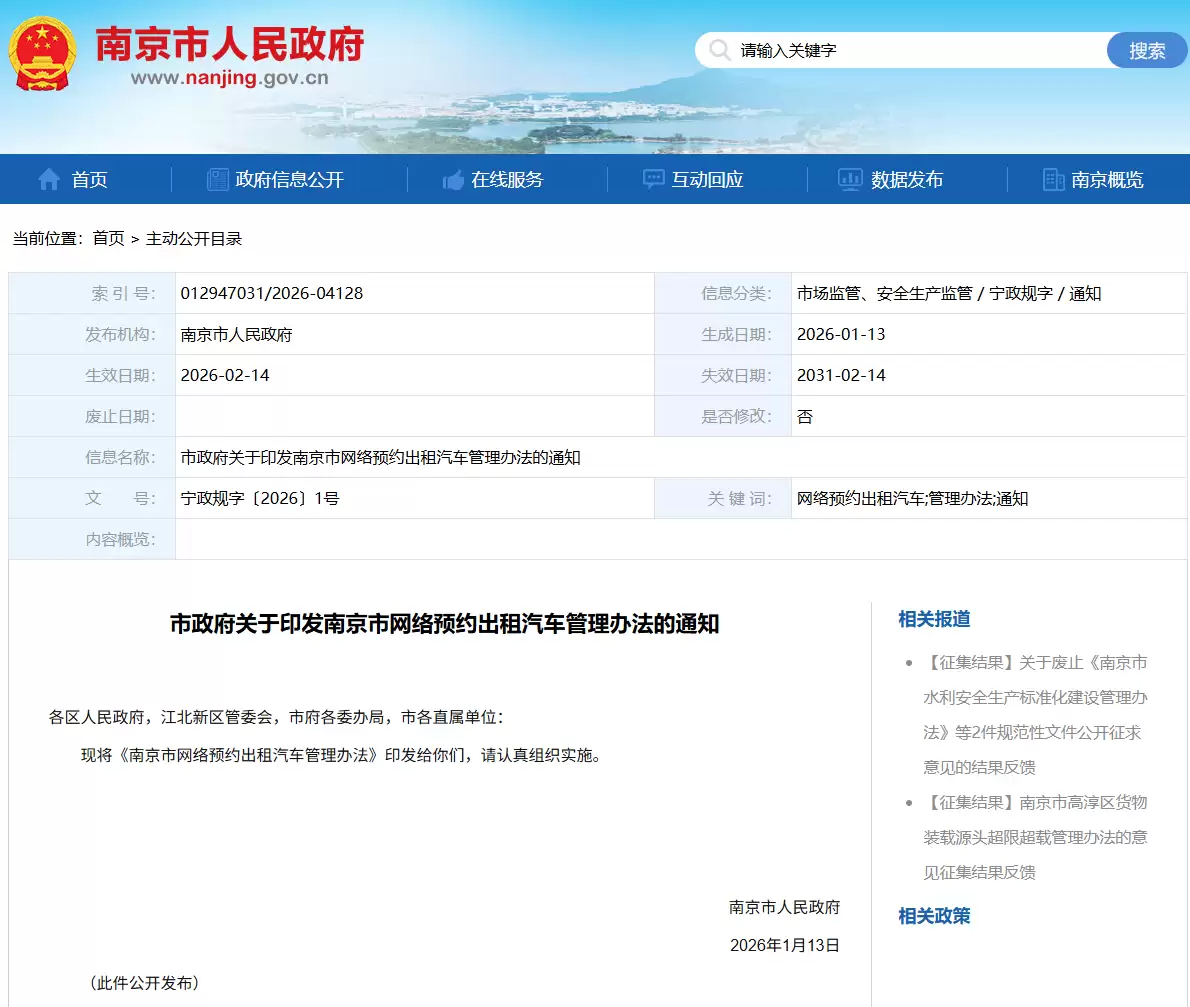Screen dimensions: 1190x1007
Task: Open the 高淳区货物装载 feedback article
Action: coord(1035,837)
